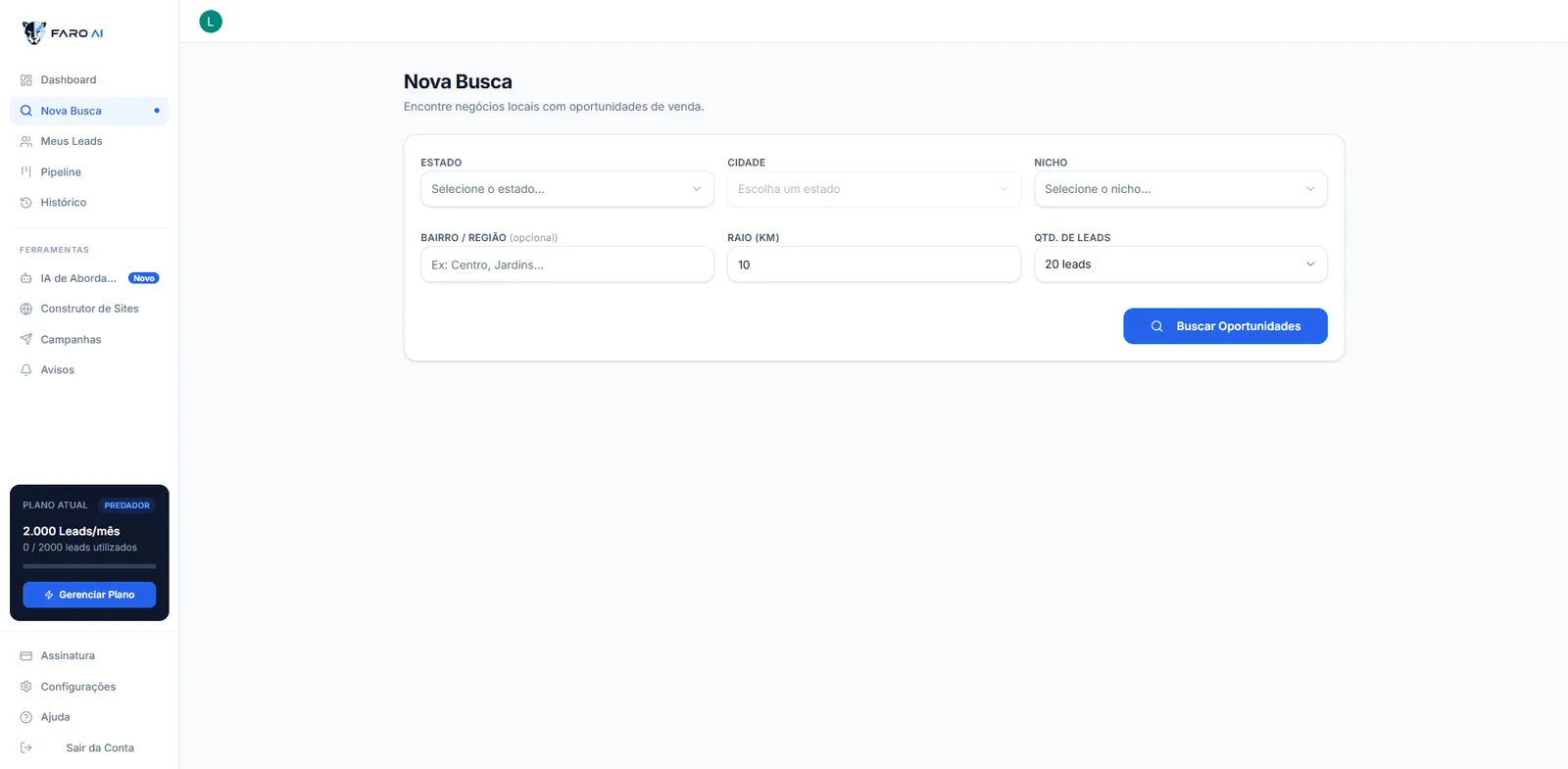Click the Campanhas paper plane icon
Image resolution: width=1568 pixels, height=769 pixels.
click(26, 340)
